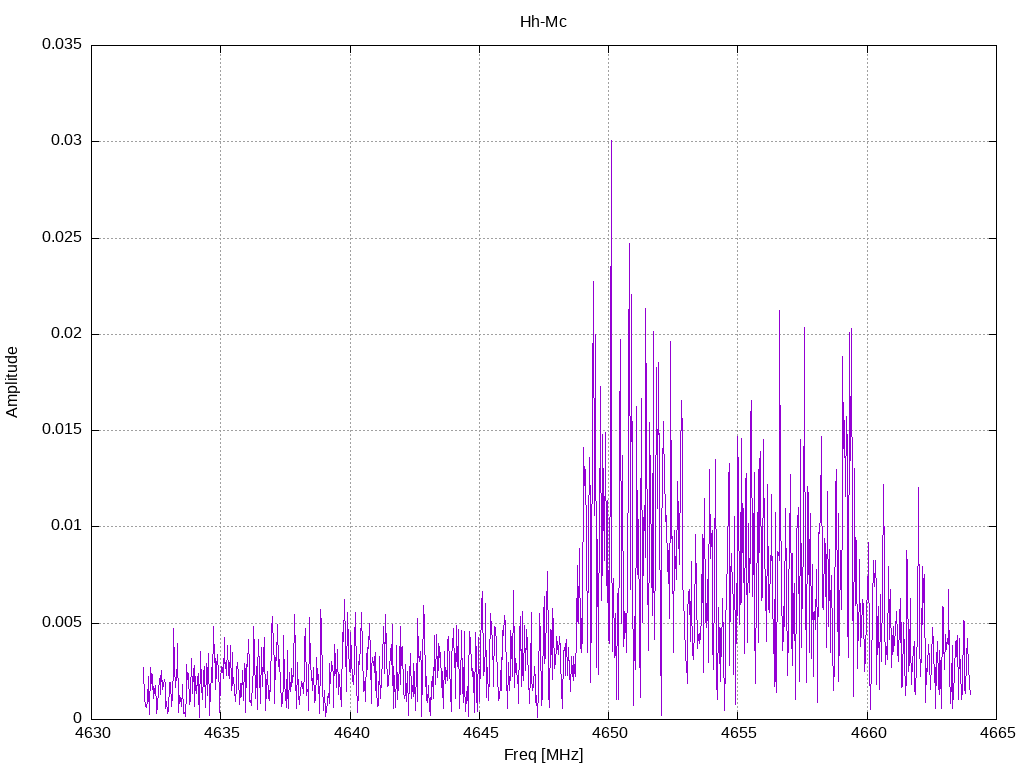
Task: Click the Amplitude y-axis label
Action: point(13,382)
